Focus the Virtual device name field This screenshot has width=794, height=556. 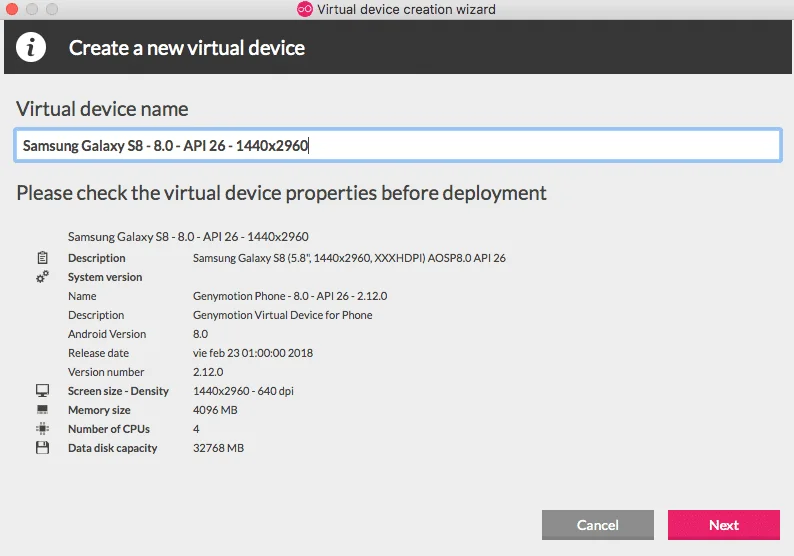click(x=398, y=145)
